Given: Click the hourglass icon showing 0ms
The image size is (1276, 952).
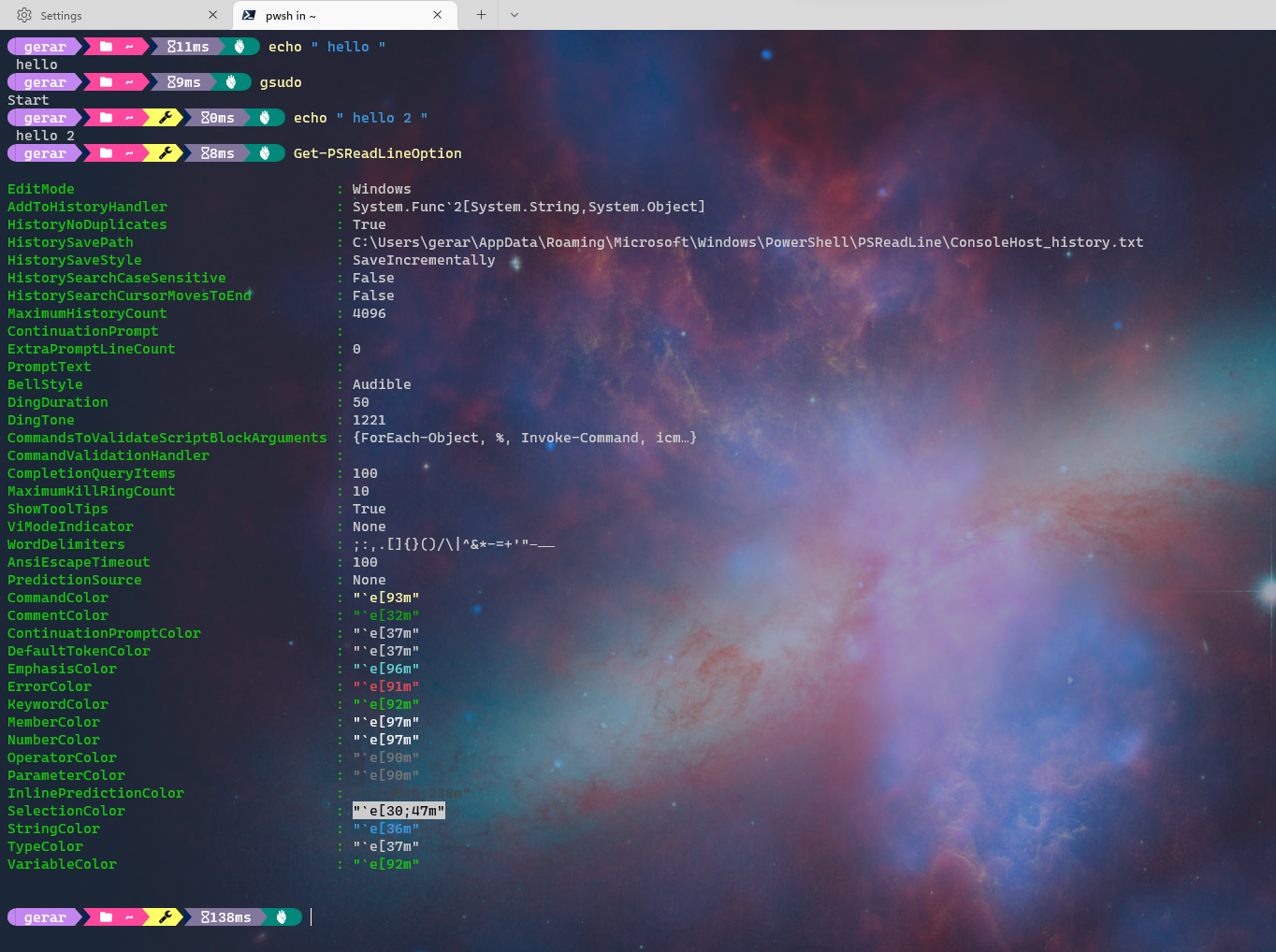Looking at the screenshot, I should coord(215,117).
